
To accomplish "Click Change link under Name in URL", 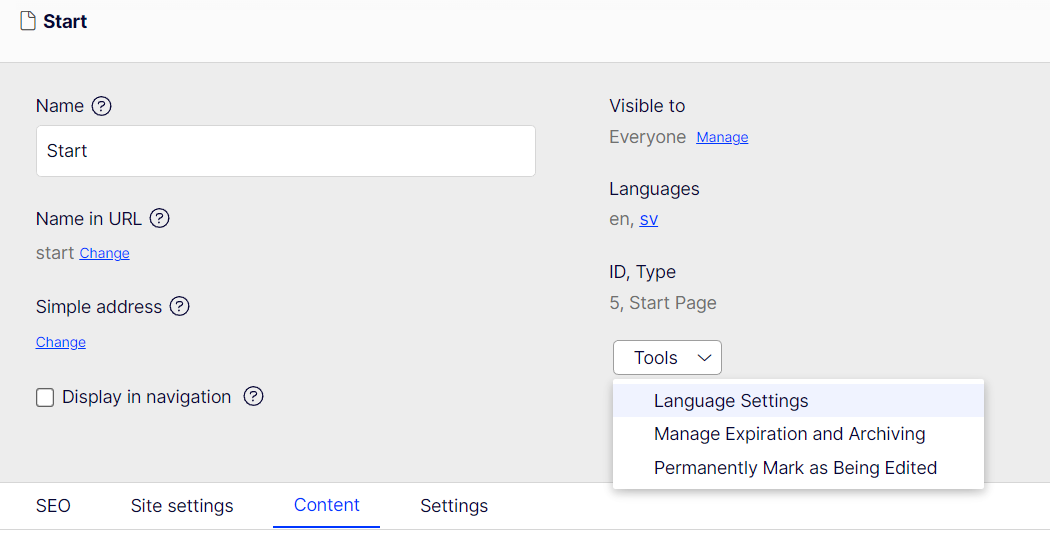I will [x=104, y=254].
